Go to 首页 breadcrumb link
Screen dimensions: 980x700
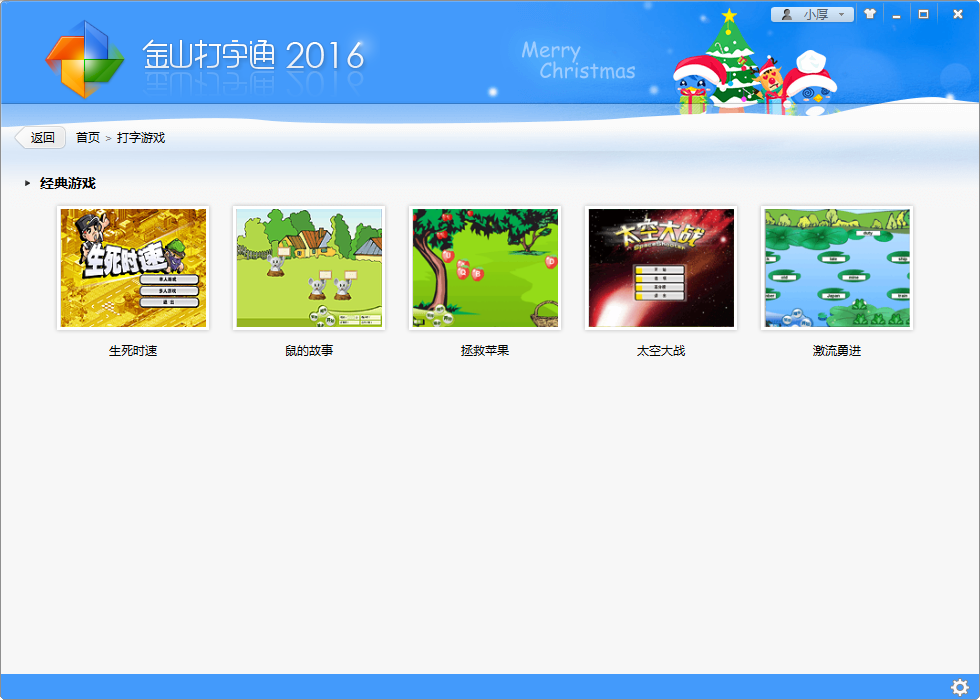point(88,138)
